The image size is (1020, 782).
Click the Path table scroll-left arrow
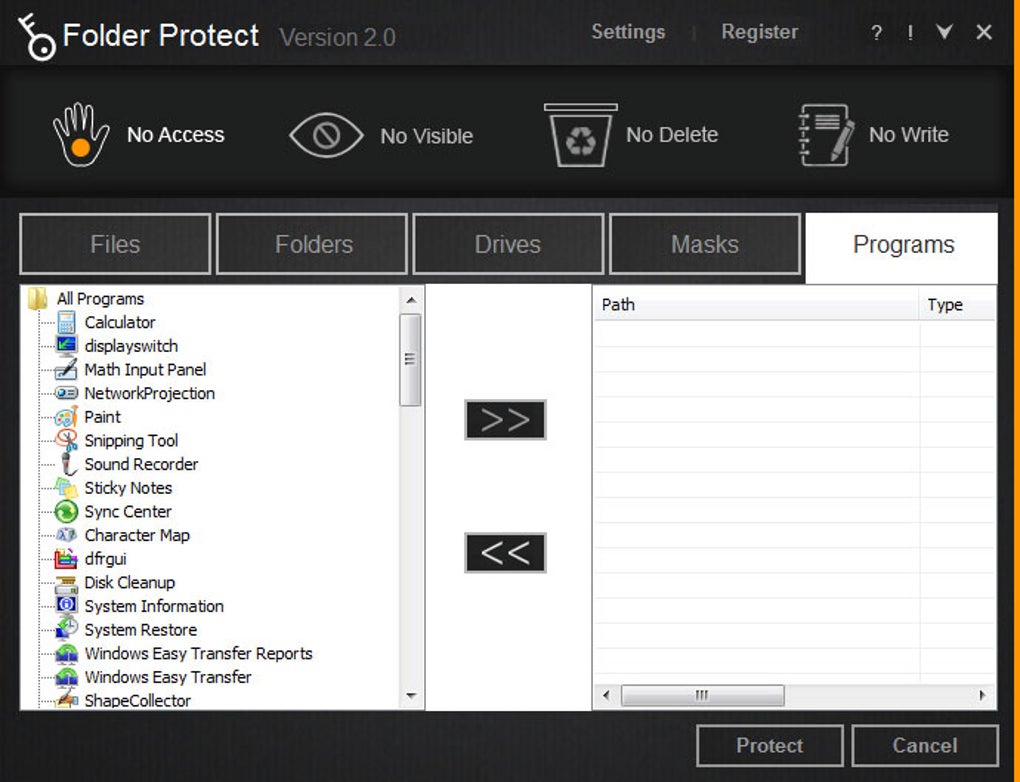point(606,695)
